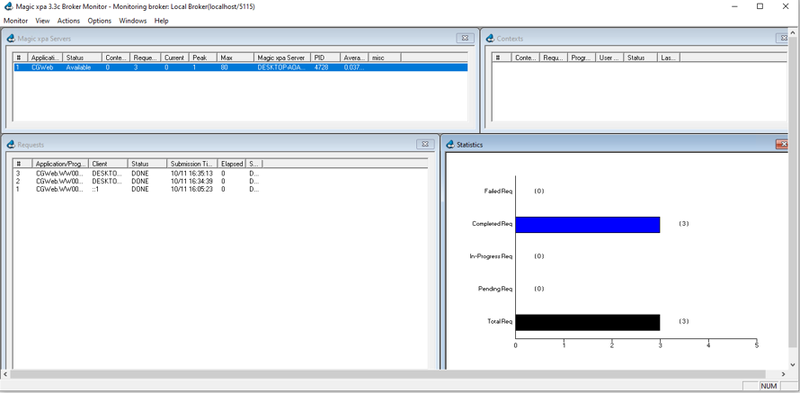Click the Status column header in Requests
The height and width of the screenshot is (393, 800).
click(147, 164)
